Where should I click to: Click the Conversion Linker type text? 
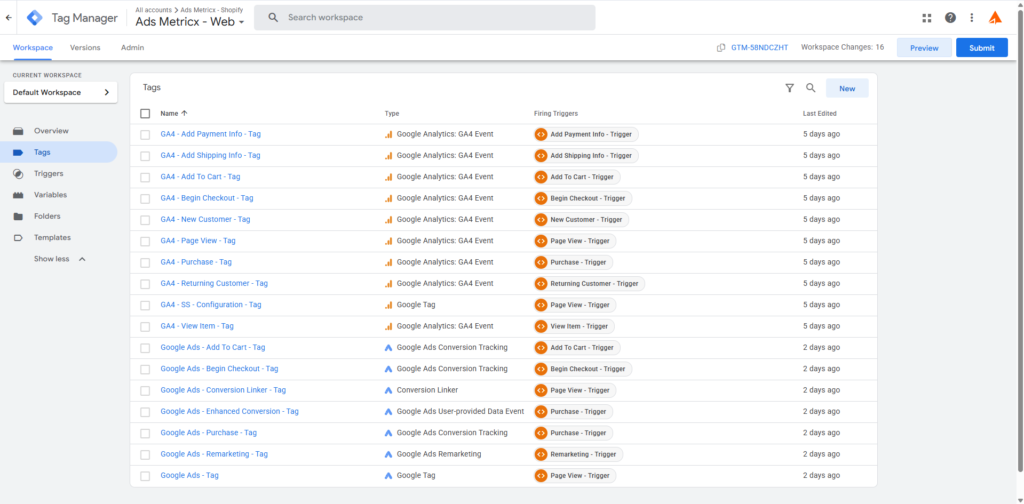[427, 390]
